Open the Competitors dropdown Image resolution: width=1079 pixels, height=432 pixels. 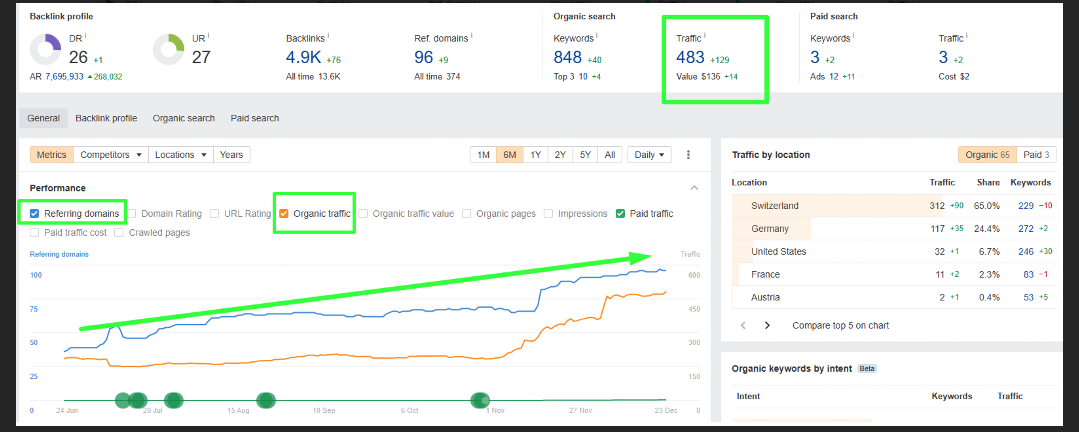[112, 155]
